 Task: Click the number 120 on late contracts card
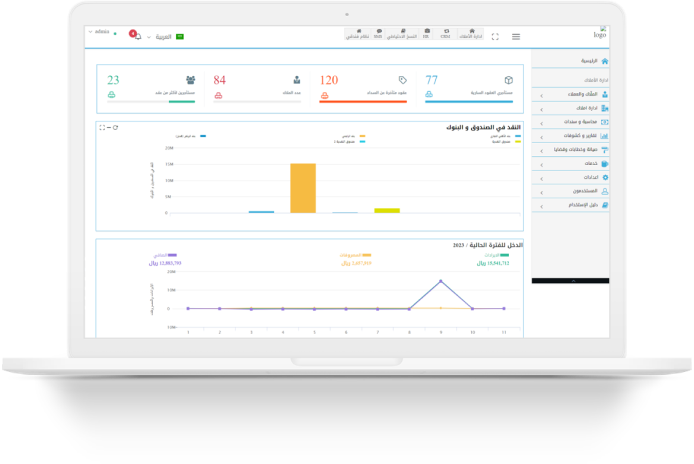(329, 80)
